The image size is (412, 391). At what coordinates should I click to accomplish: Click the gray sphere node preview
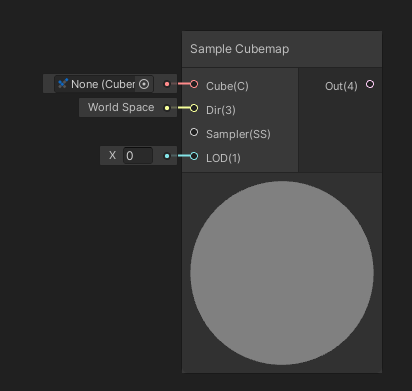282,273
